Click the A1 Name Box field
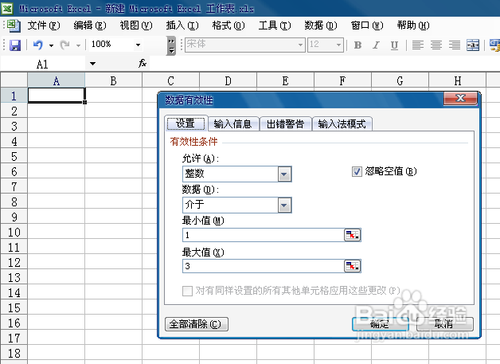 (43, 64)
